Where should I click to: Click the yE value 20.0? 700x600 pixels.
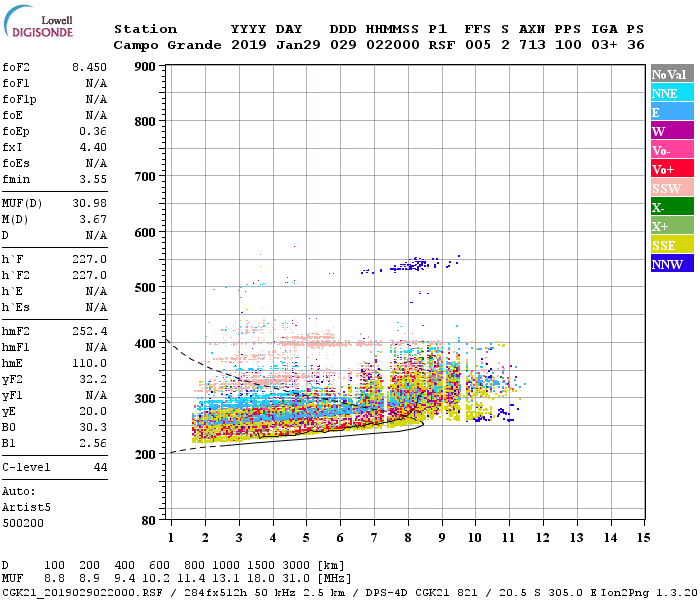click(93, 412)
